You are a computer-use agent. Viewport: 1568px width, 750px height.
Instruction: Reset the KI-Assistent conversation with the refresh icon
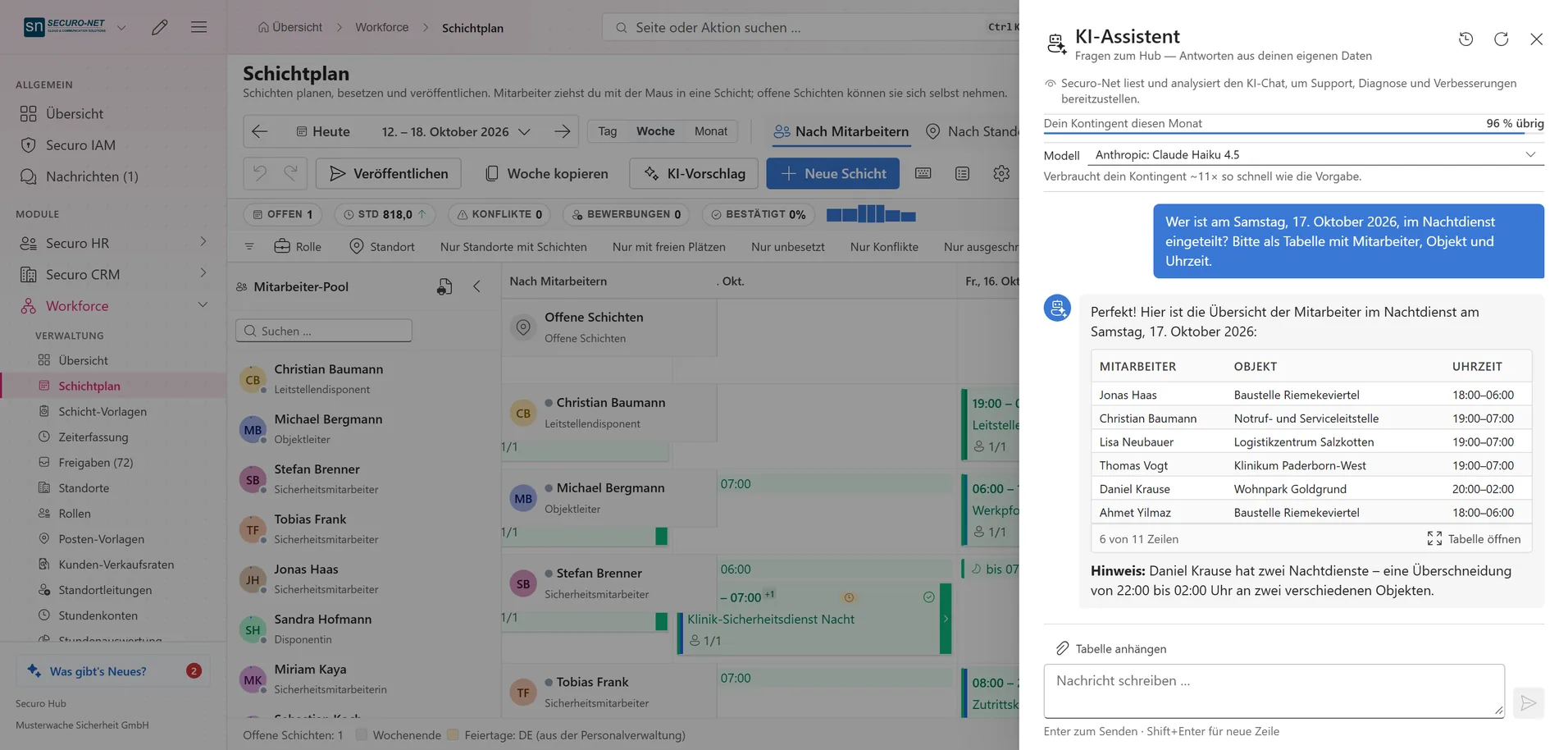coord(1501,39)
